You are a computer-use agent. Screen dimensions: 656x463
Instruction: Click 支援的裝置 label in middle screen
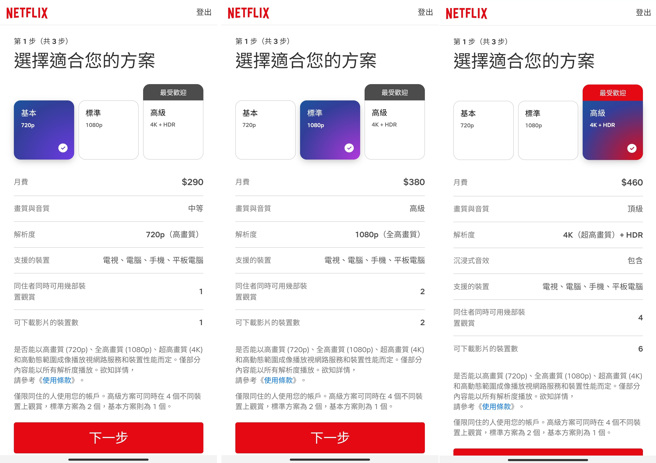(253, 260)
